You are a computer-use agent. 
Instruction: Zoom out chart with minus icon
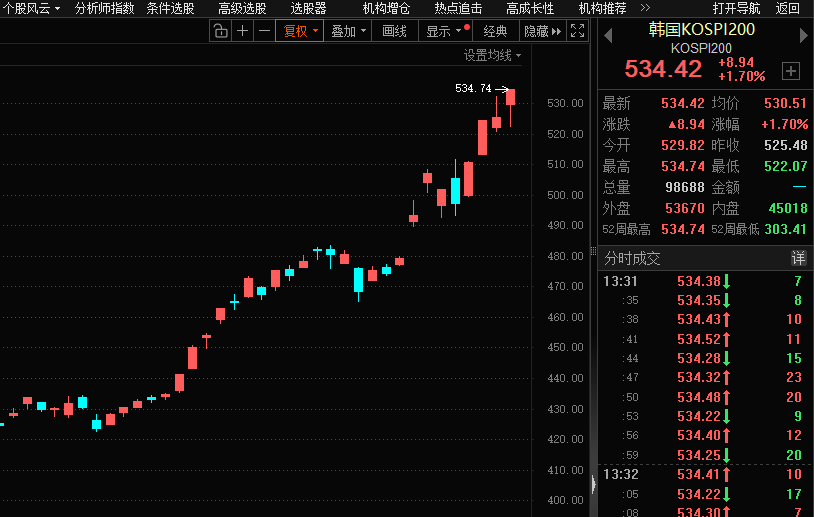(x=264, y=31)
